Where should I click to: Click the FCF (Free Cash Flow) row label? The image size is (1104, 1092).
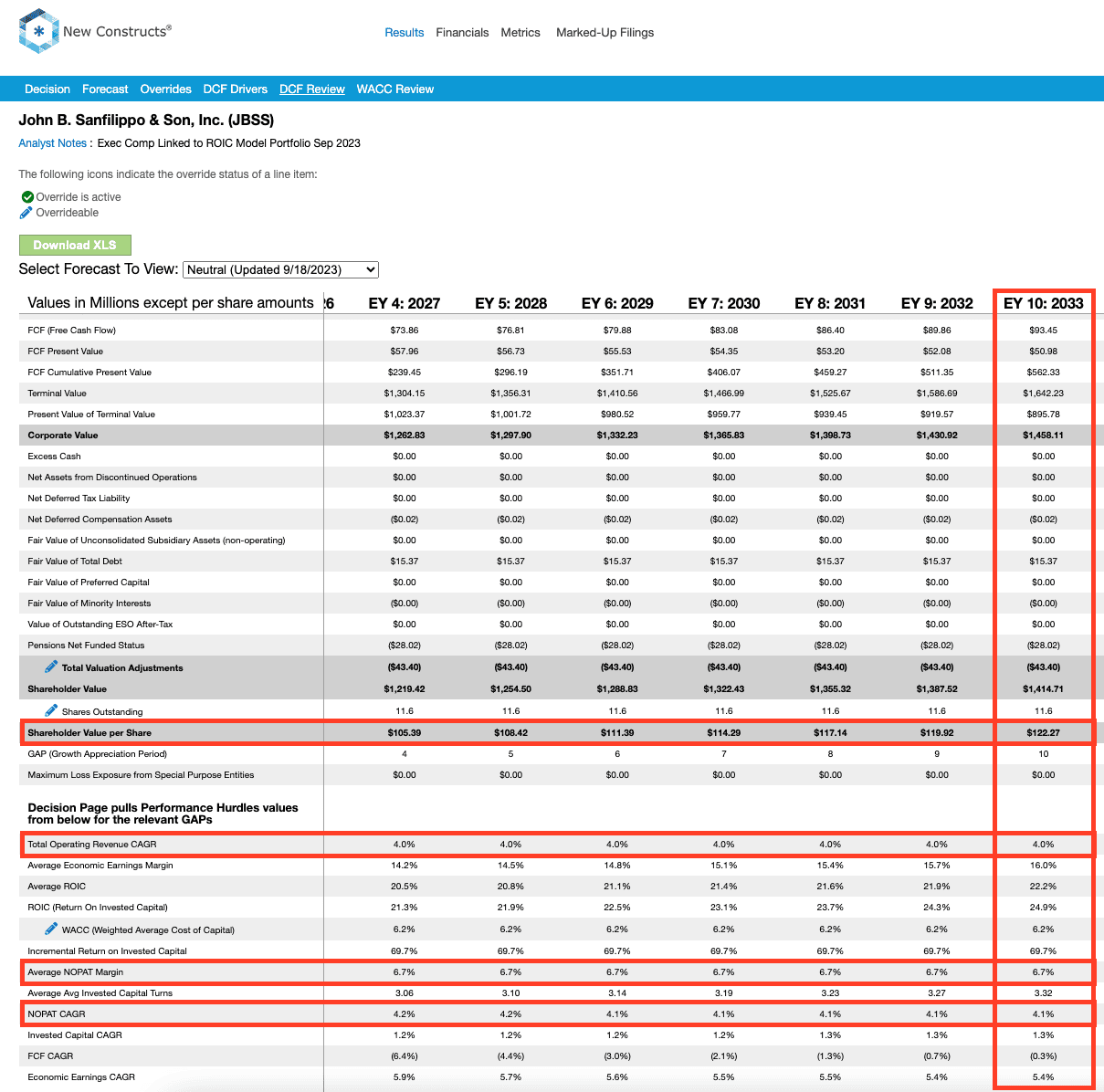(x=72, y=330)
